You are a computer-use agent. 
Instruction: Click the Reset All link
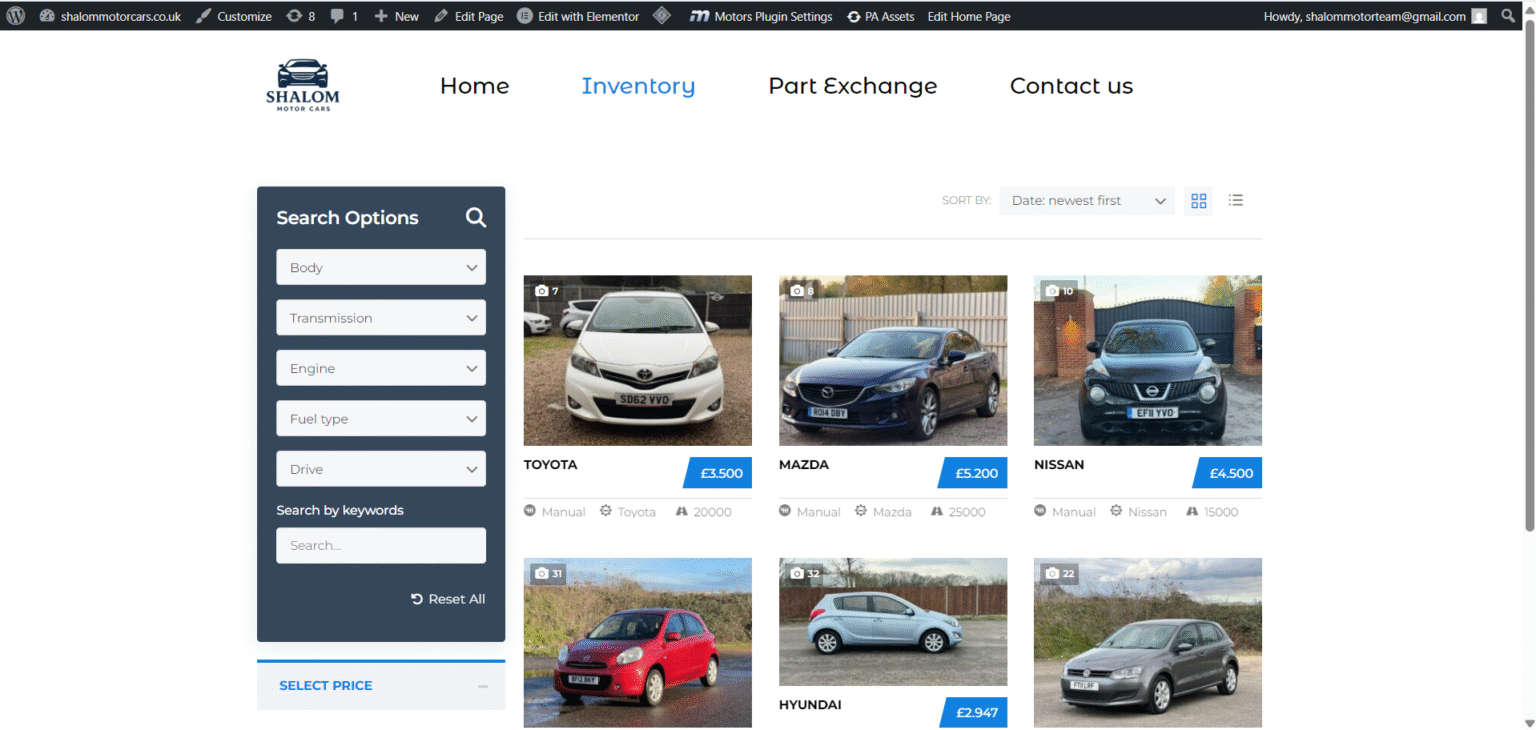tap(448, 598)
